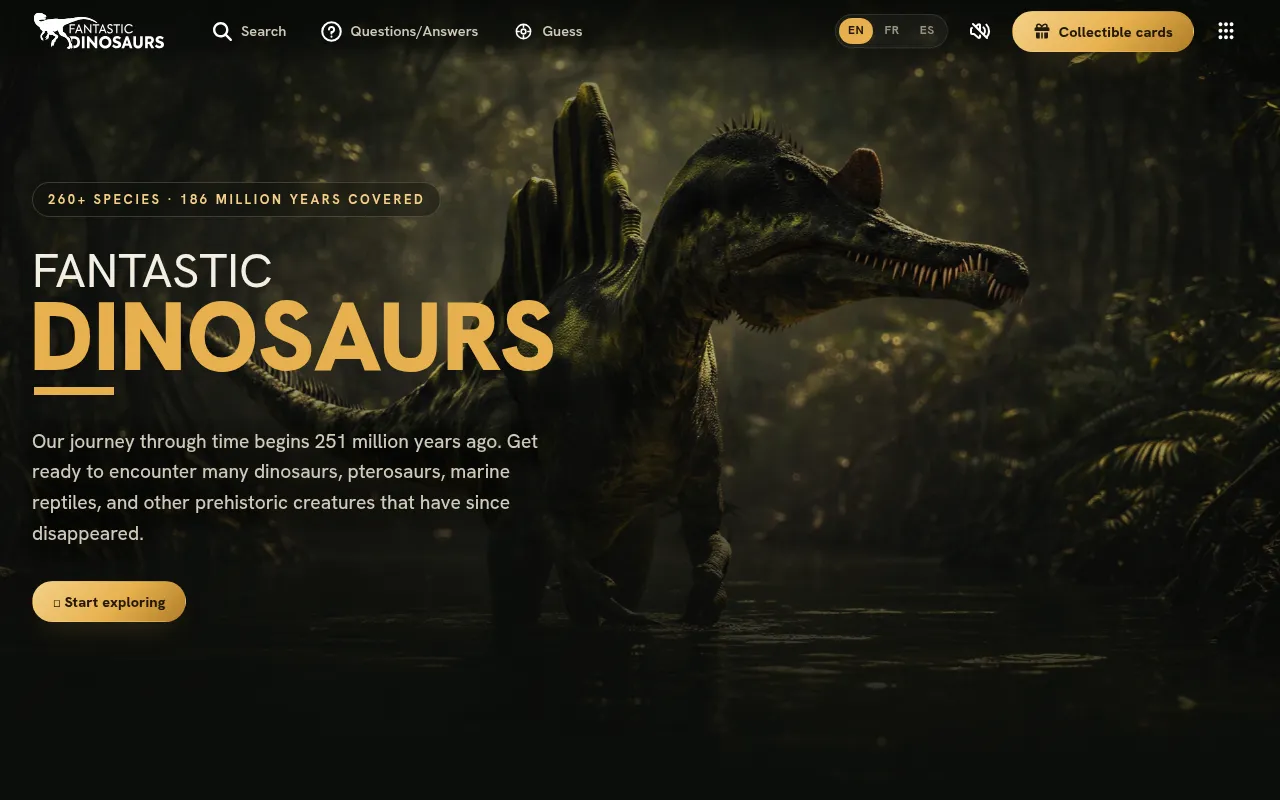Open Collectible cards
This screenshot has width=1280, height=800.
tap(1103, 32)
